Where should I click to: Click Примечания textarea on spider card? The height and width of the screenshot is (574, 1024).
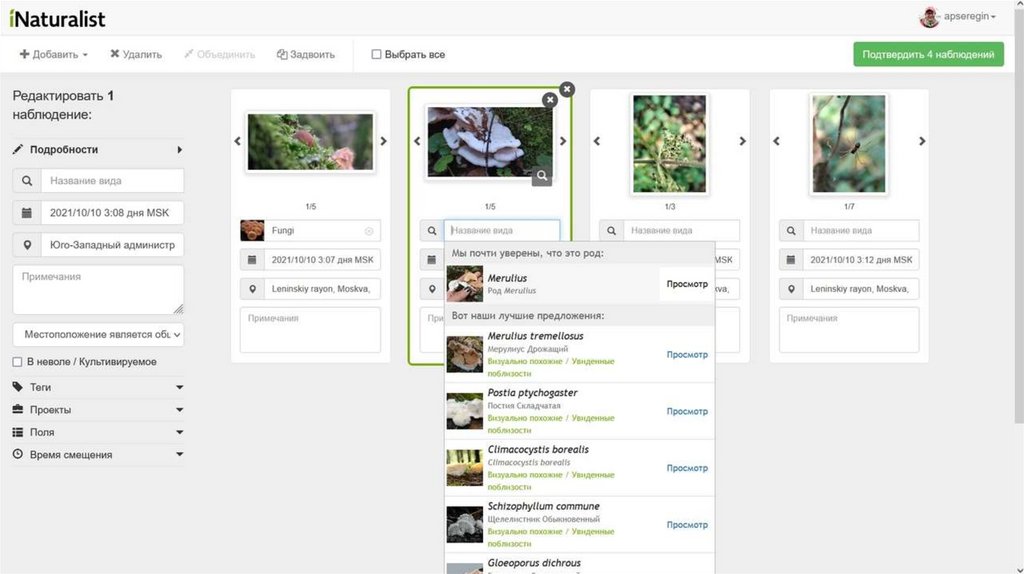849,330
